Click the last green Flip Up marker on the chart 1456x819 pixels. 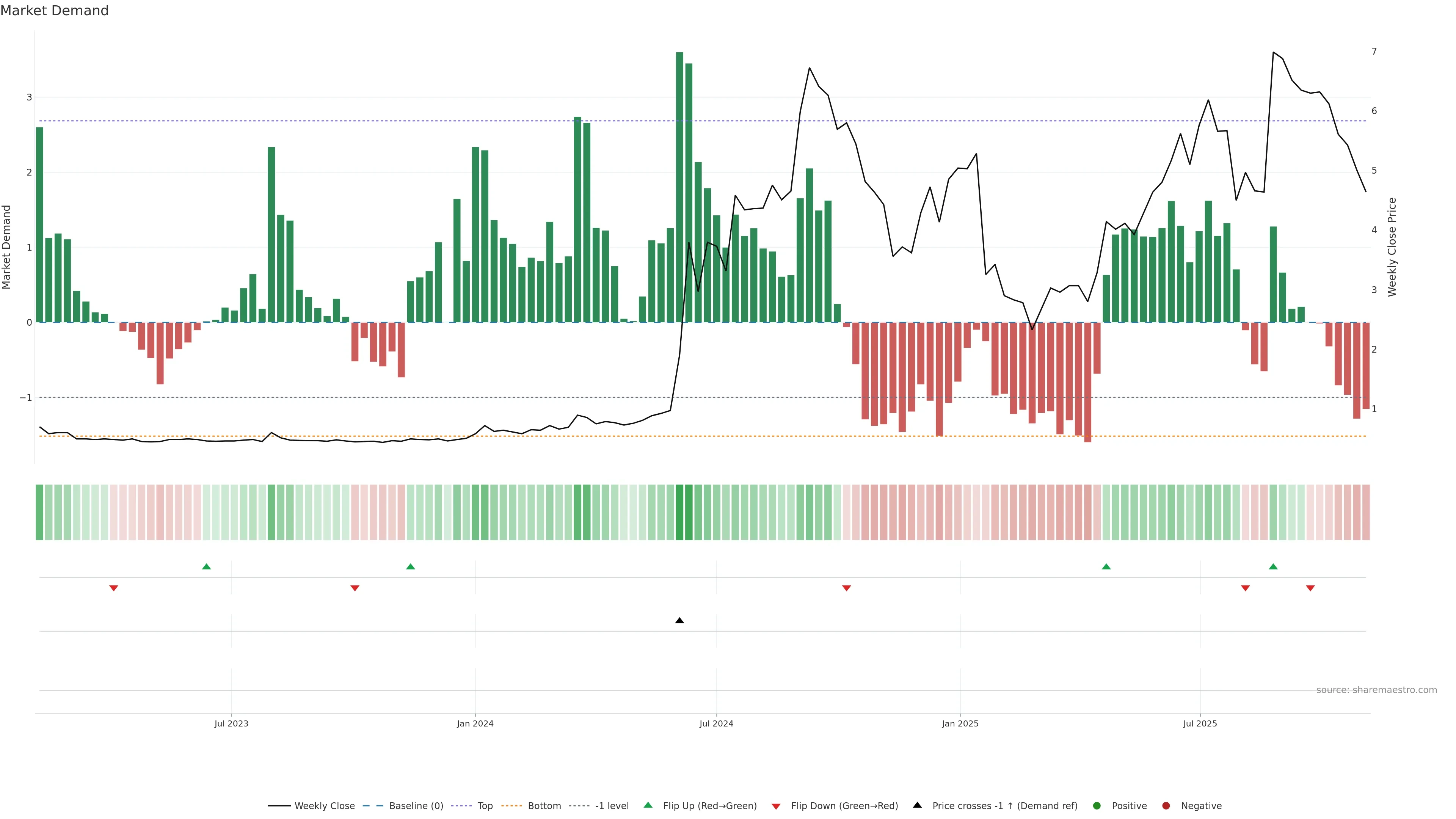coord(1273,567)
